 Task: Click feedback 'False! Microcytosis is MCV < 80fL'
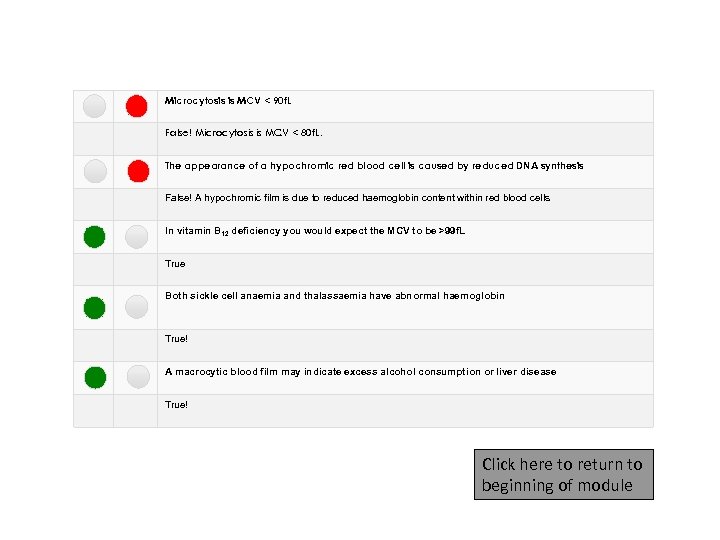tap(245, 133)
